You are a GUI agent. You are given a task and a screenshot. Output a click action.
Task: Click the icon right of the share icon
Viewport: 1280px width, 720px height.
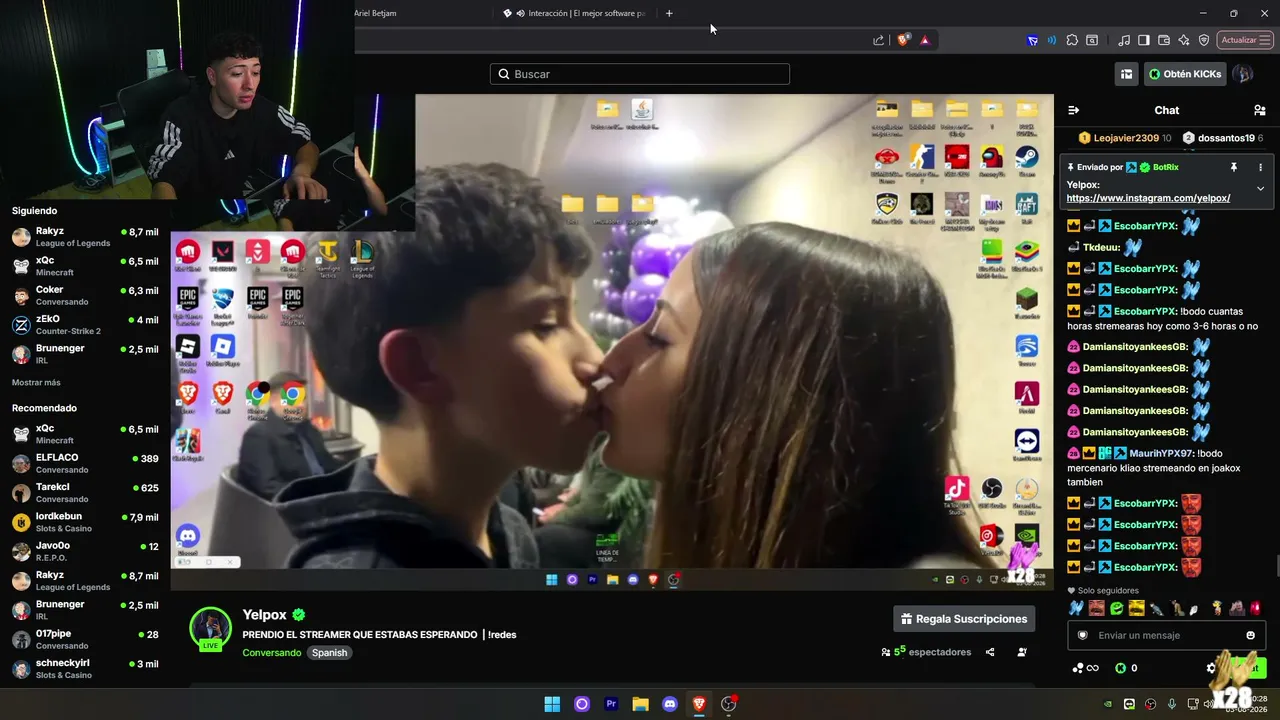tap(1022, 652)
